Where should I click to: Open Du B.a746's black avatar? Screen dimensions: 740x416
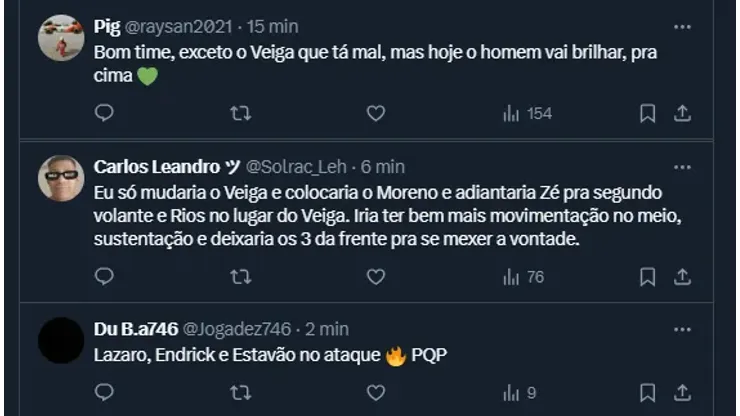point(60,340)
